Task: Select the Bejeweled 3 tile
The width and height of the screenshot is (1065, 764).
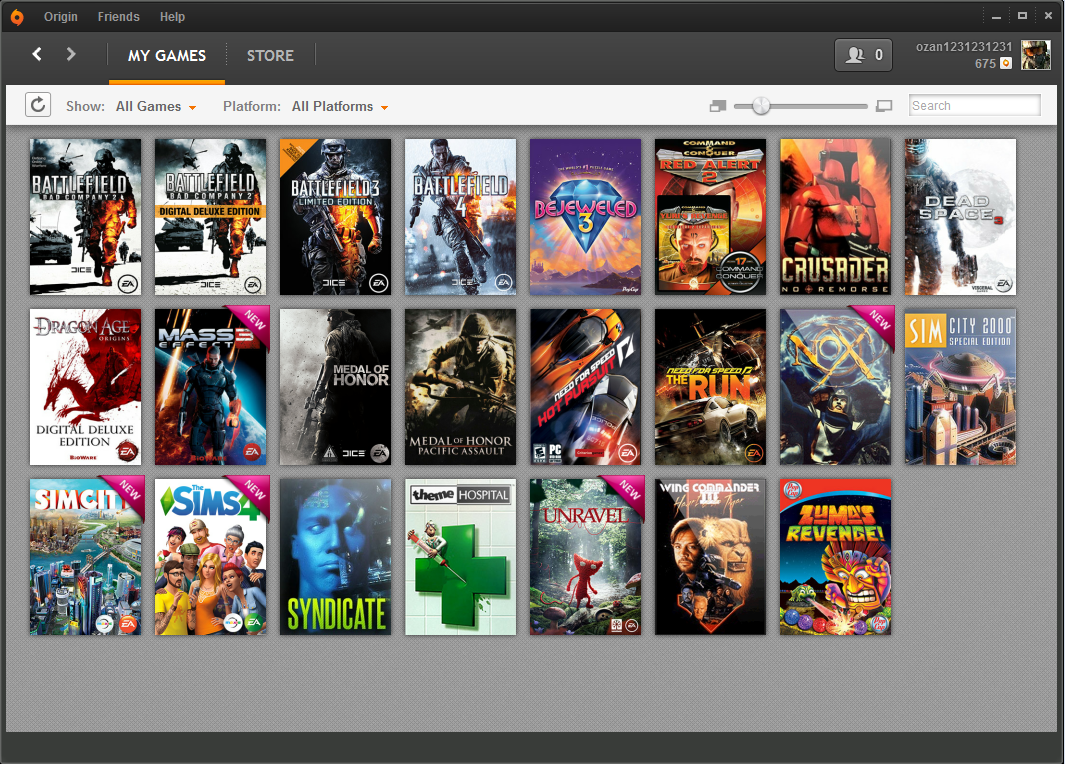Action: click(x=585, y=217)
